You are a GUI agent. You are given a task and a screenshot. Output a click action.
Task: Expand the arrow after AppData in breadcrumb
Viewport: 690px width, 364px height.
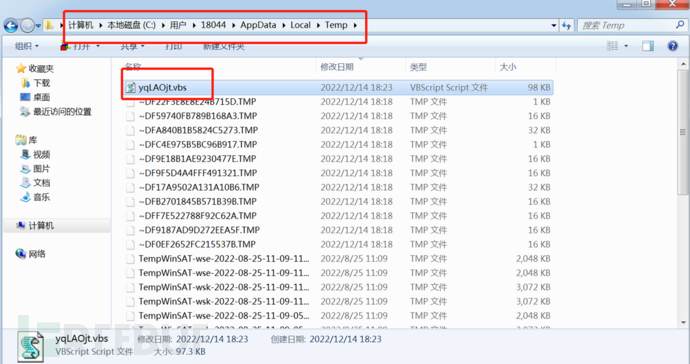(x=284, y=25)
